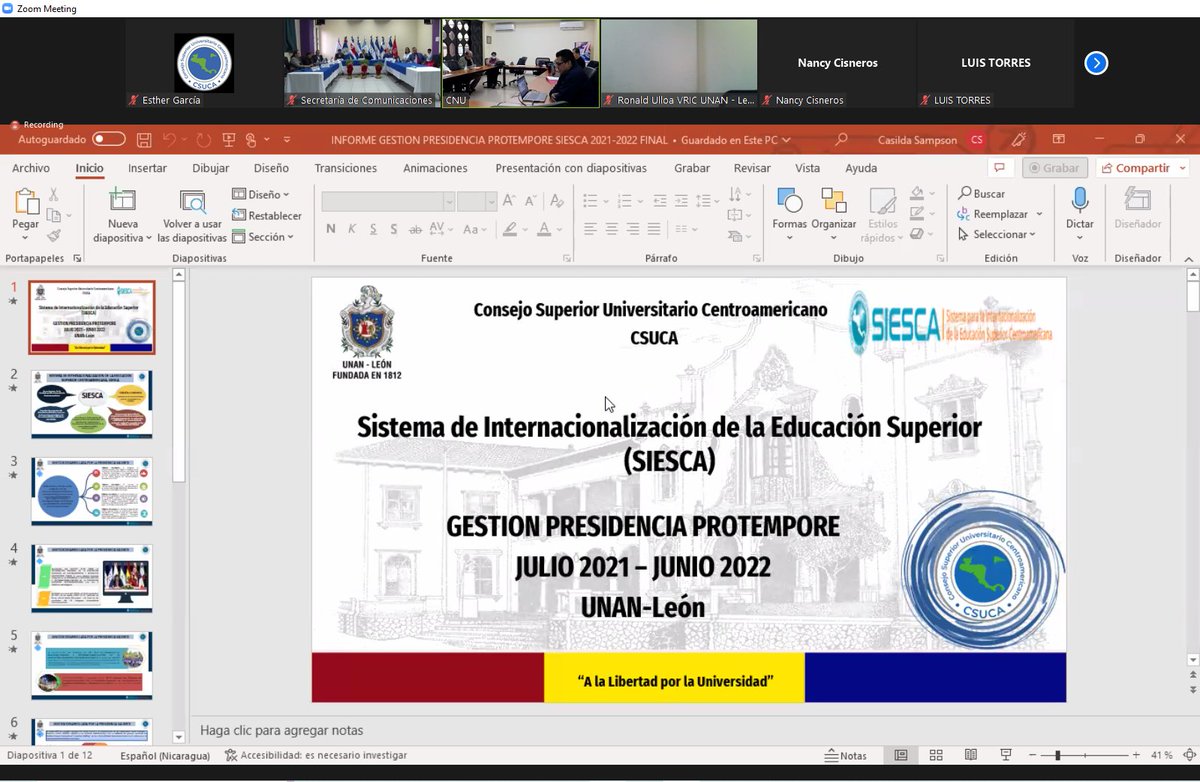Open the font size combo box
This screenshot has height=782, width=1200.
click(477, 201)
